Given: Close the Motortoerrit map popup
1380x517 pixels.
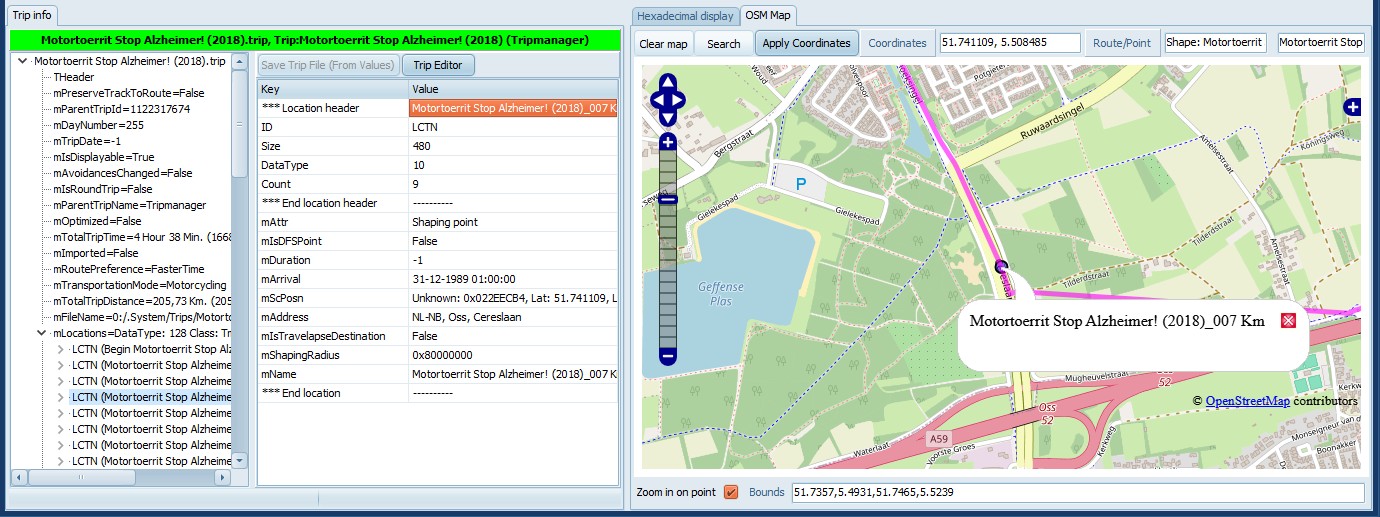Looking at the screenshot, I should tap(1288, 320).
